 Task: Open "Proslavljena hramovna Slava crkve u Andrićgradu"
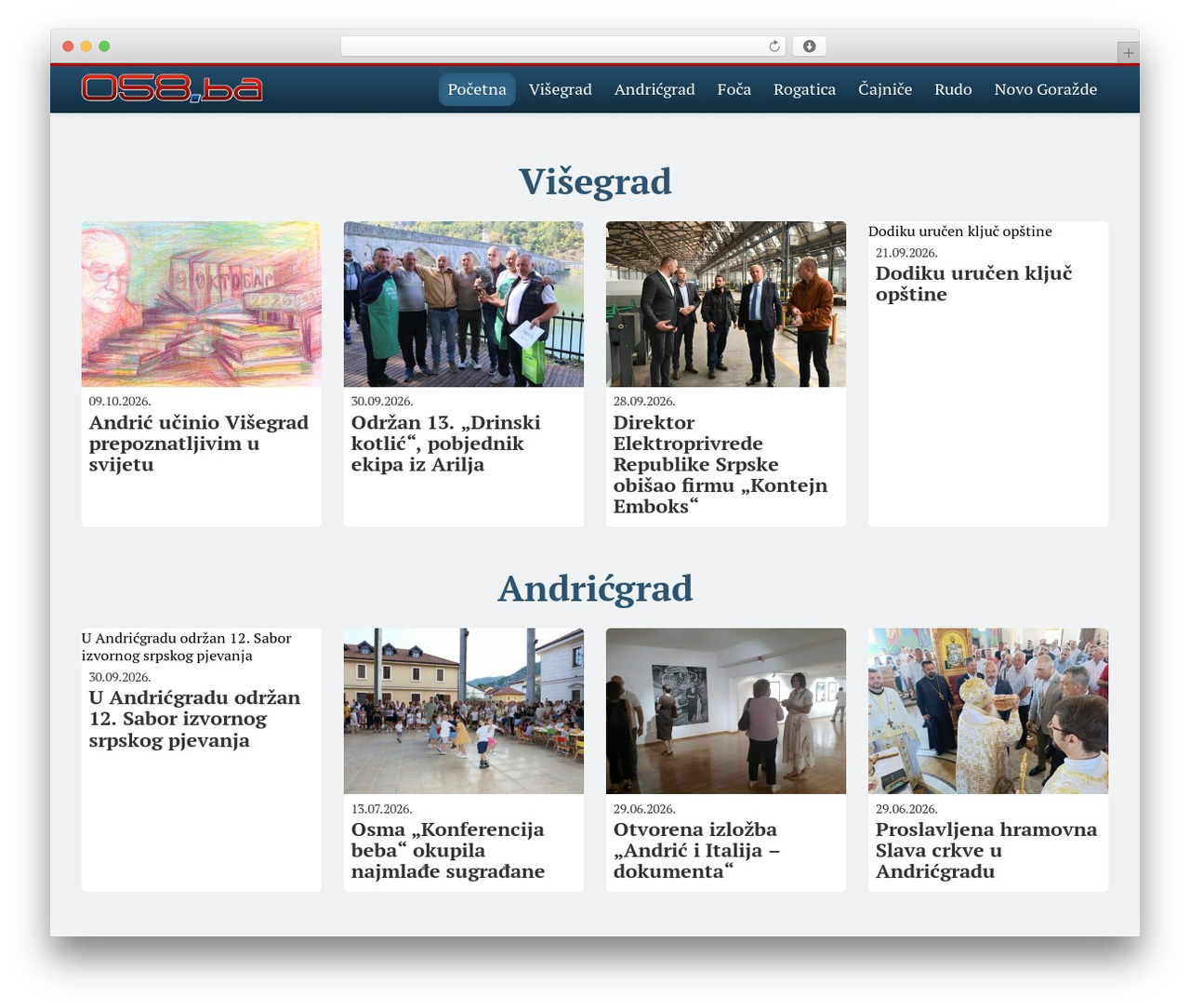pos(986,850)
